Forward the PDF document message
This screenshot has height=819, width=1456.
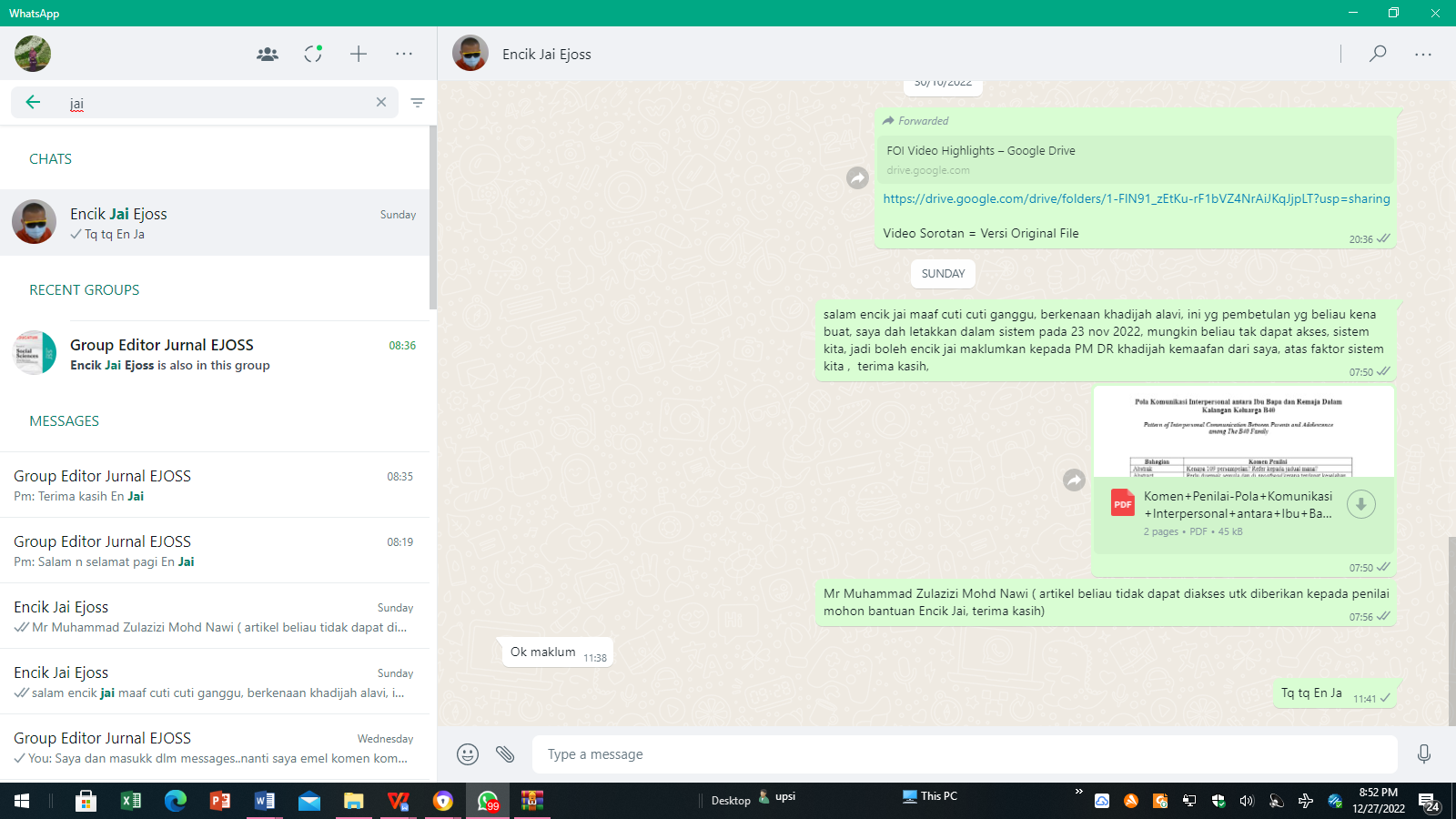coord(1075,480)
